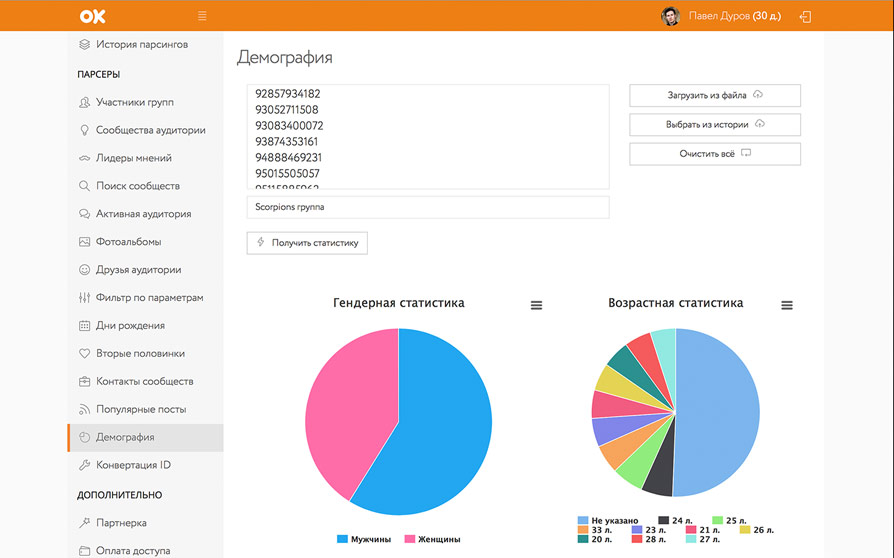Toggle Мужчины legend item in gender chart

[x=364, y=539]
